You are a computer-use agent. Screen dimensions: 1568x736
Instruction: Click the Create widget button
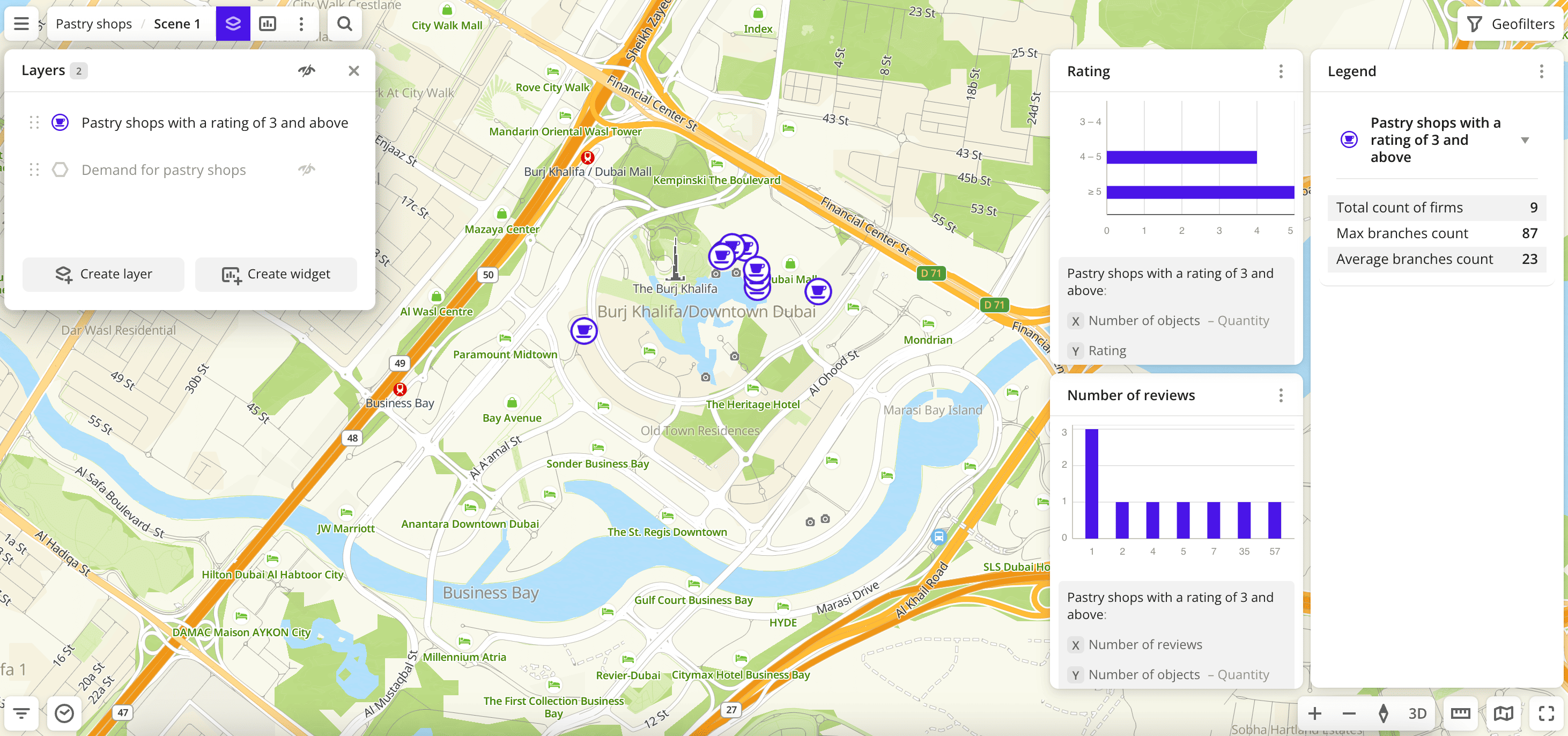click(x=276, y=274)
